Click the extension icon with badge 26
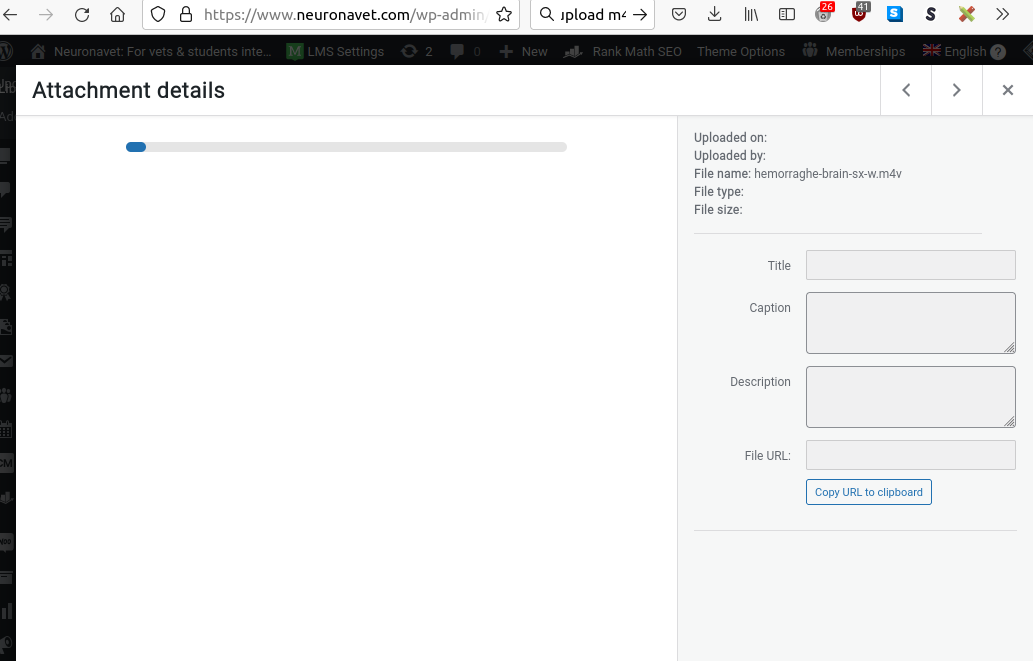Image resolution: width=1033 pixels, height=661 pixels. 824,13
